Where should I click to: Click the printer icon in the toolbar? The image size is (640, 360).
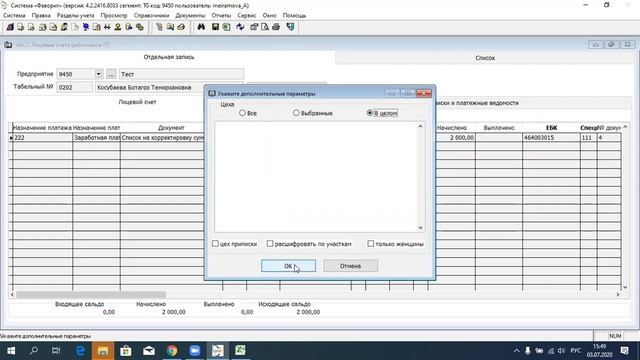[276, 27]
